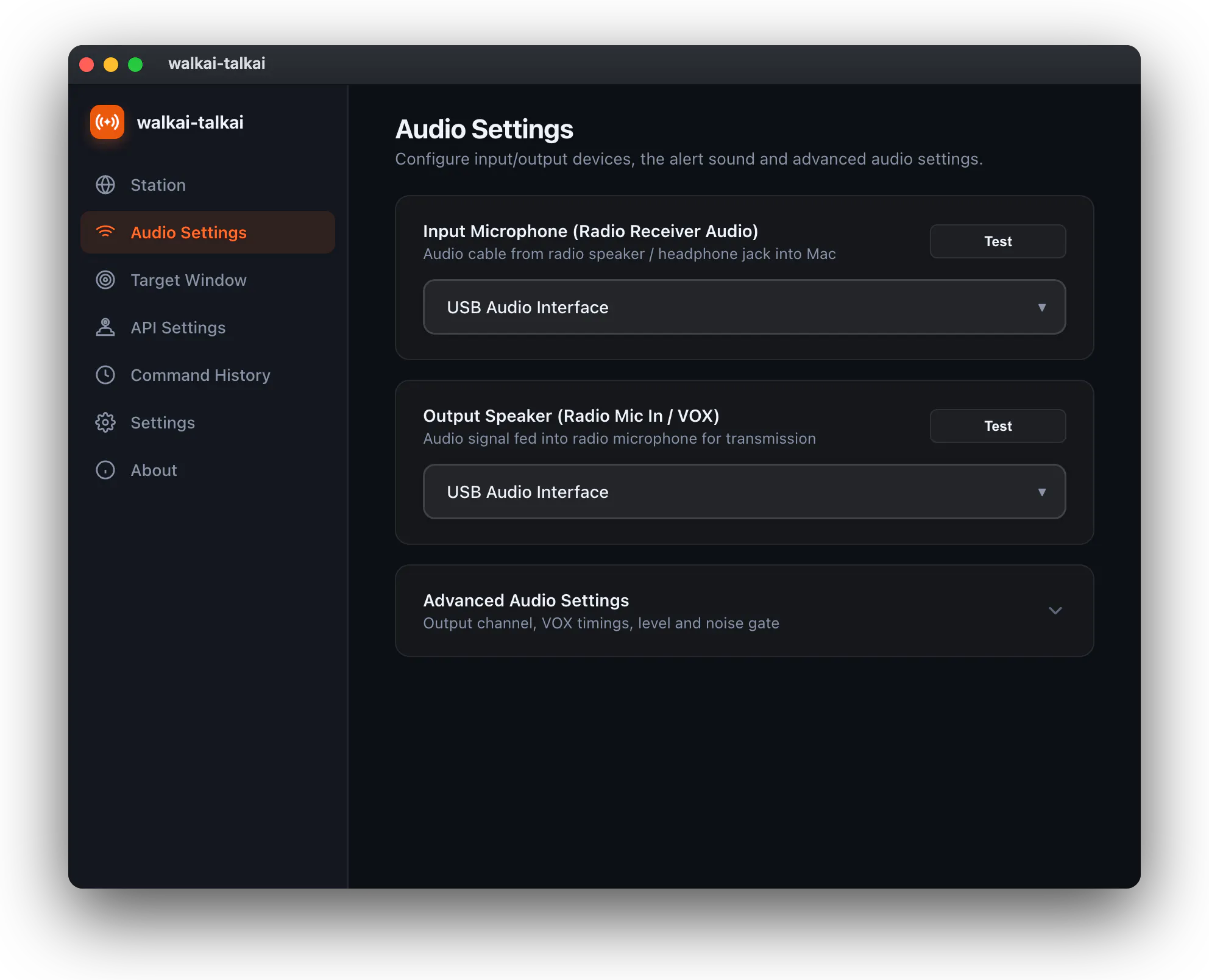Screen dimensions: 1209x980
Task: Show the Command History page
Action: (208, 375)
